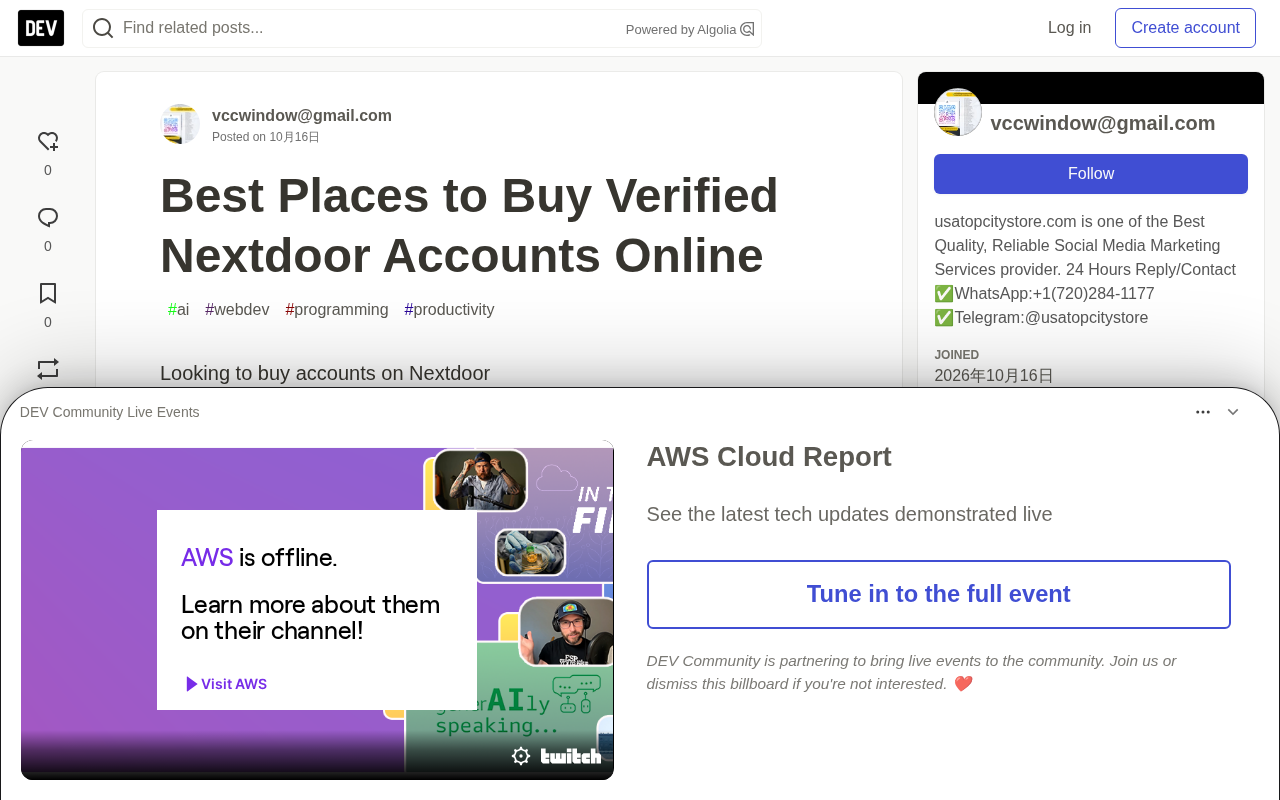Click the post date 10月16日
Screen dimensions: 1280x800
[x=294, y=137]
